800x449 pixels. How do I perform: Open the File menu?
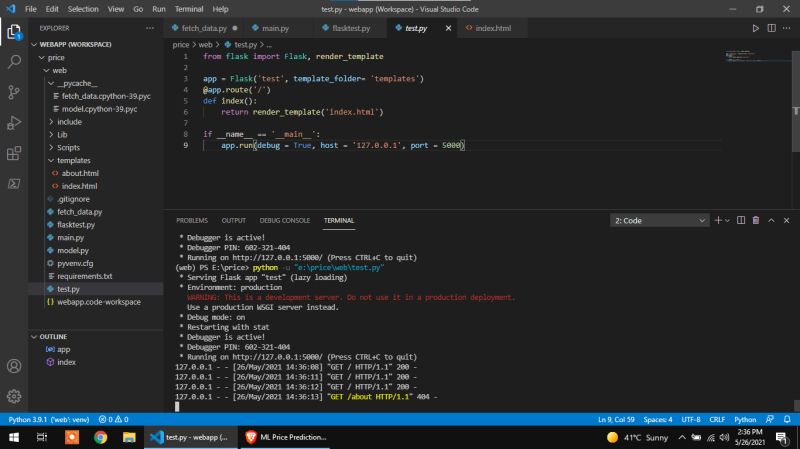(x=31, y=9)
